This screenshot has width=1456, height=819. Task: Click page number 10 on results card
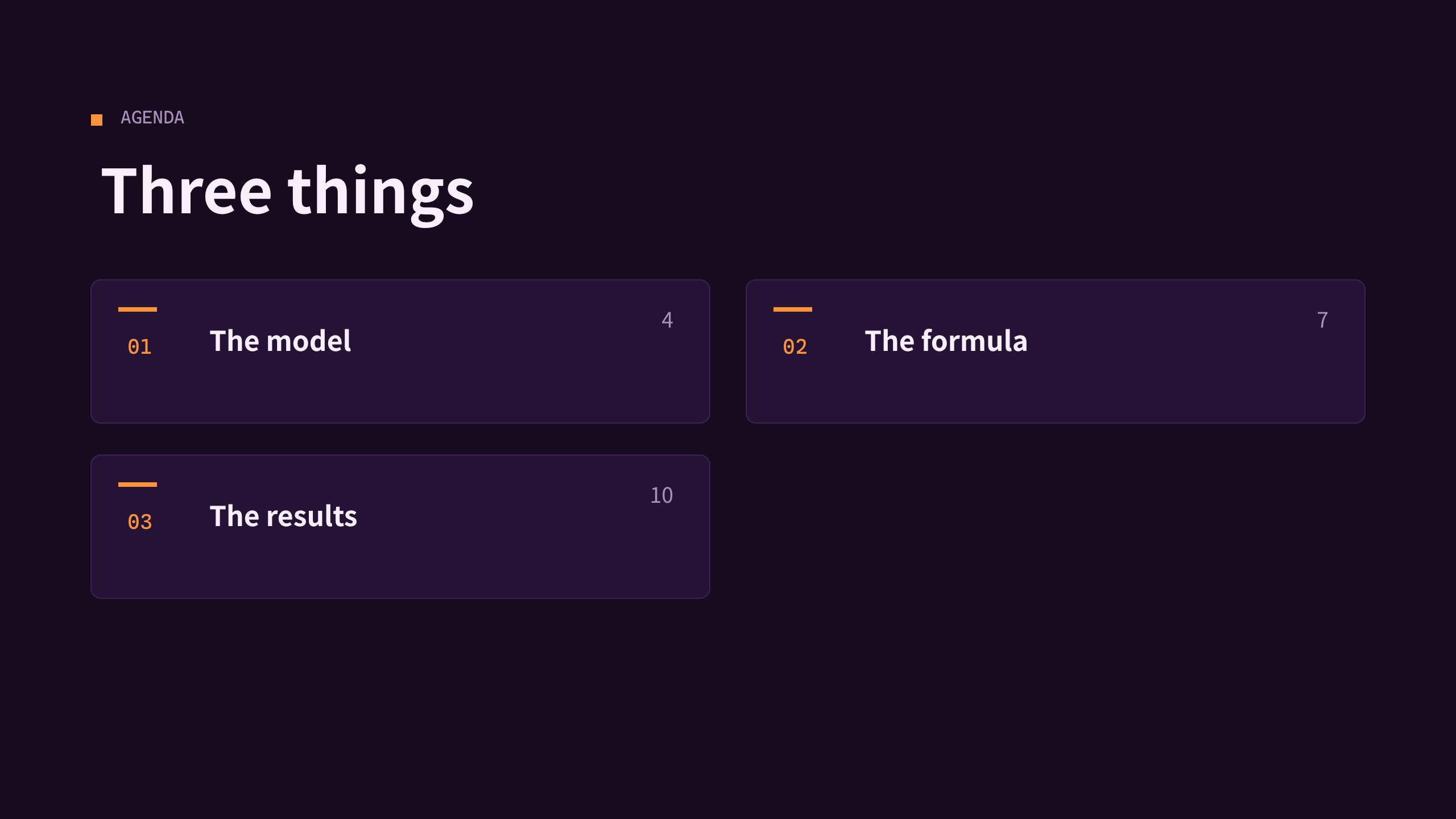[x=662, y=495]
